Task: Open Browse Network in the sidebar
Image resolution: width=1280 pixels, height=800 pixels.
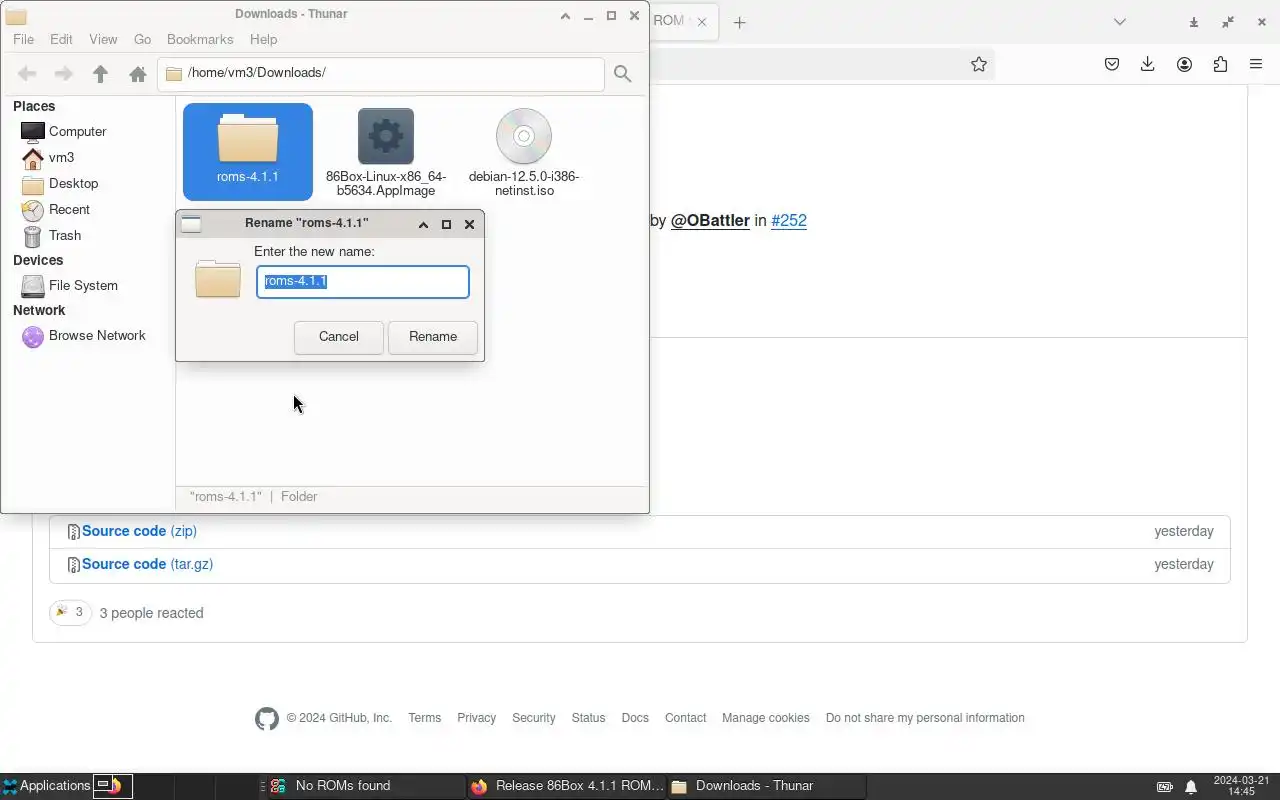Action: pos(97,335)
